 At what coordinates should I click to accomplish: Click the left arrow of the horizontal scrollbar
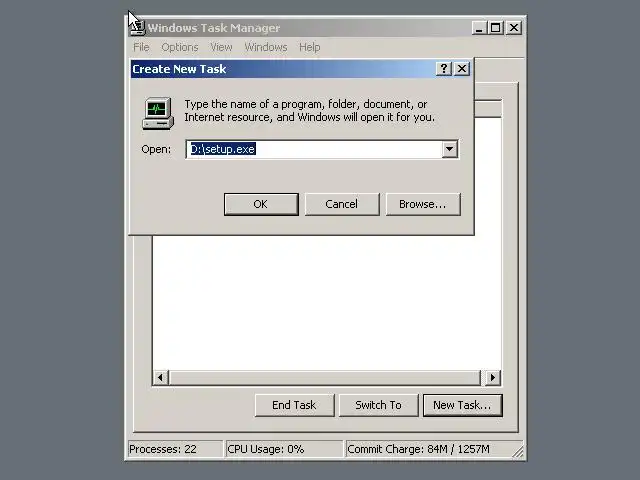160,378
